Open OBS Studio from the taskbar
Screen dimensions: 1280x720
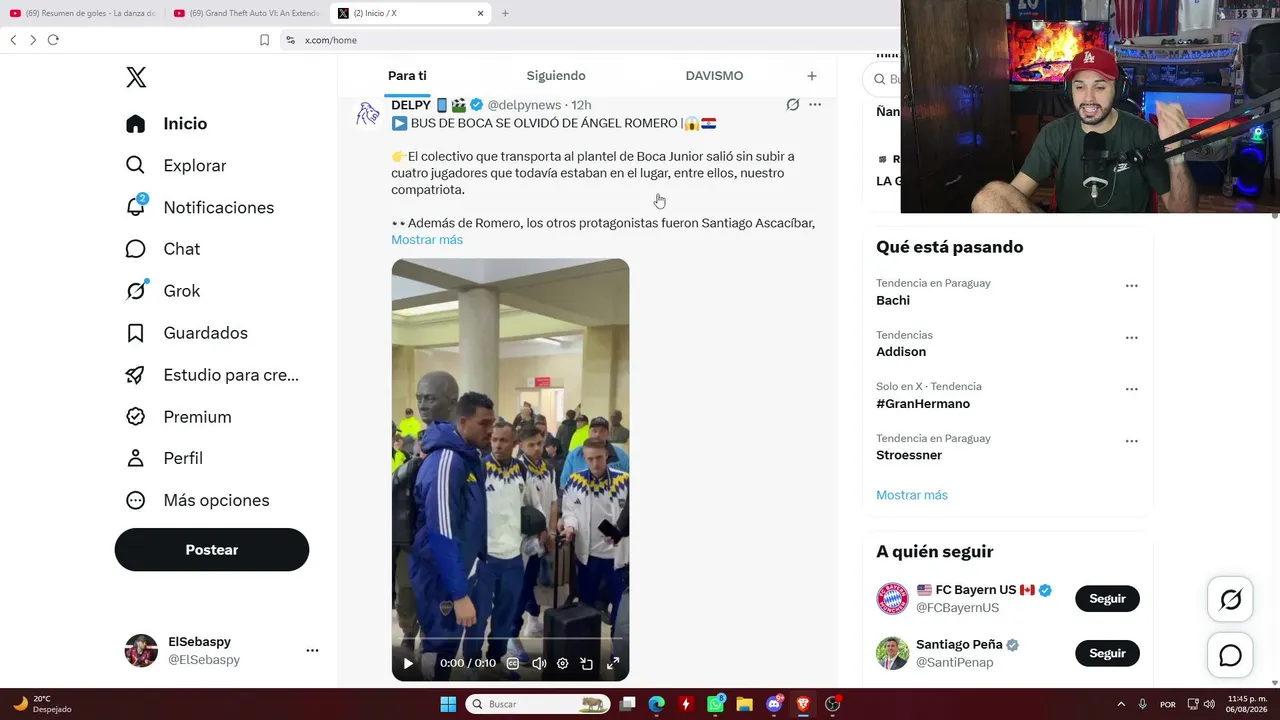(833, 704)
